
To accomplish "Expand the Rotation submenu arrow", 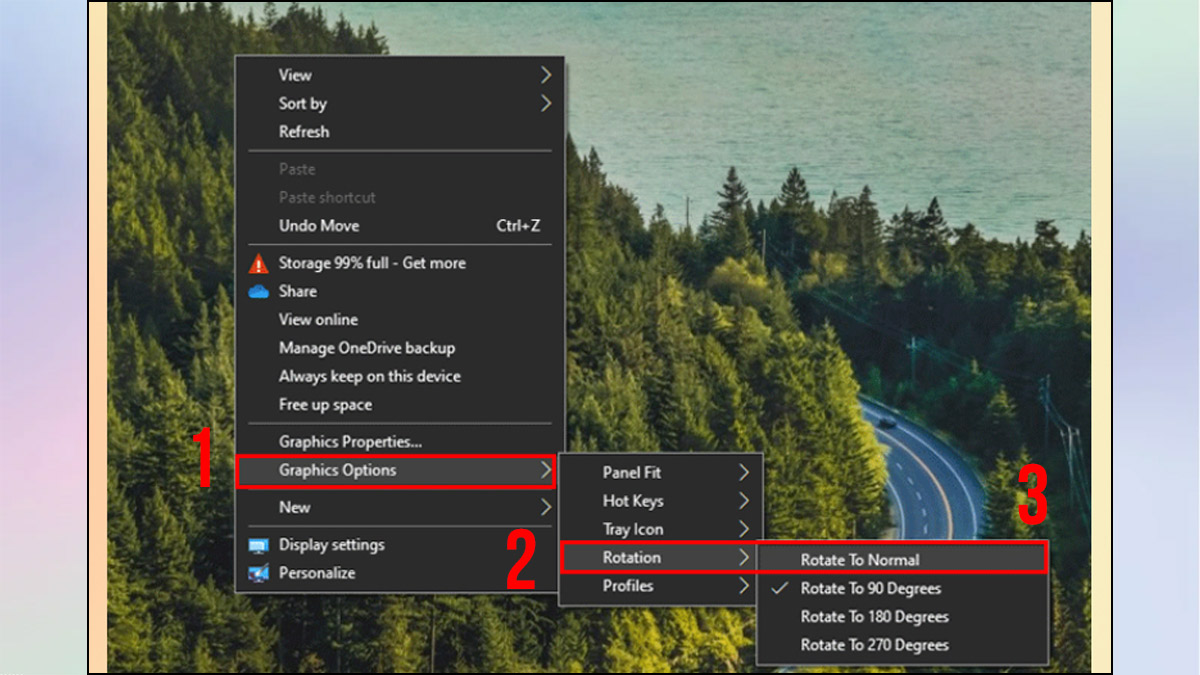I will pyautogui.click(x=744, y=557).
